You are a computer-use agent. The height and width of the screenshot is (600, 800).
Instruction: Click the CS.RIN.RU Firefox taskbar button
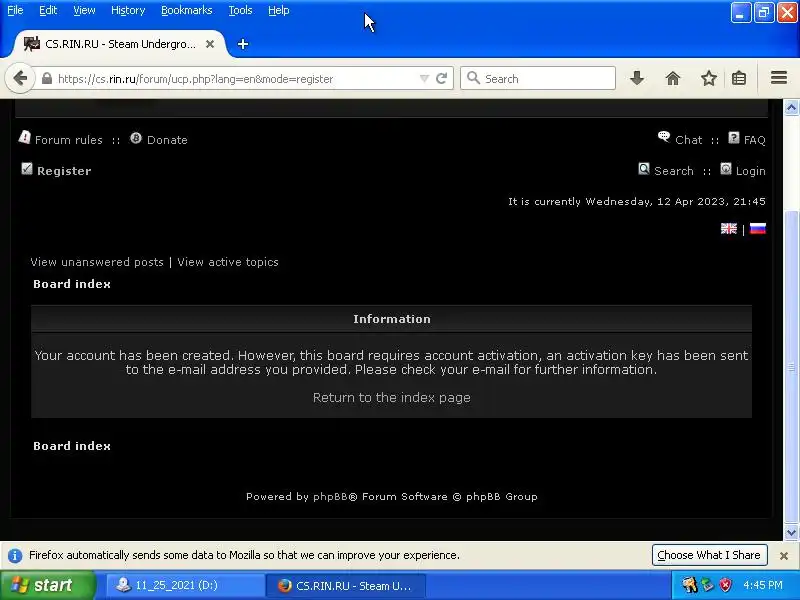[x=345, y=586]
